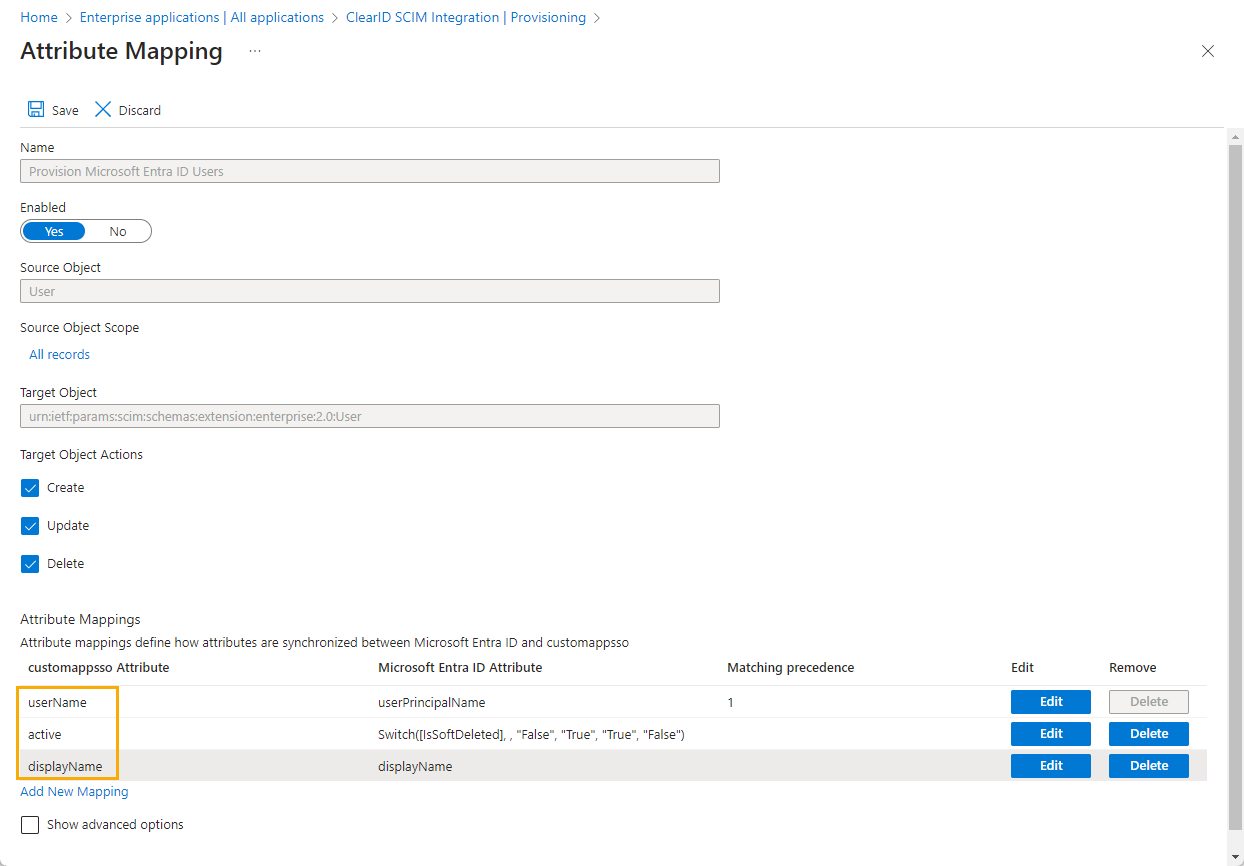Screen dimensions: 1244x866
Task: Switch the Enabled toggle to No
Action: click(x=118, y=231)
